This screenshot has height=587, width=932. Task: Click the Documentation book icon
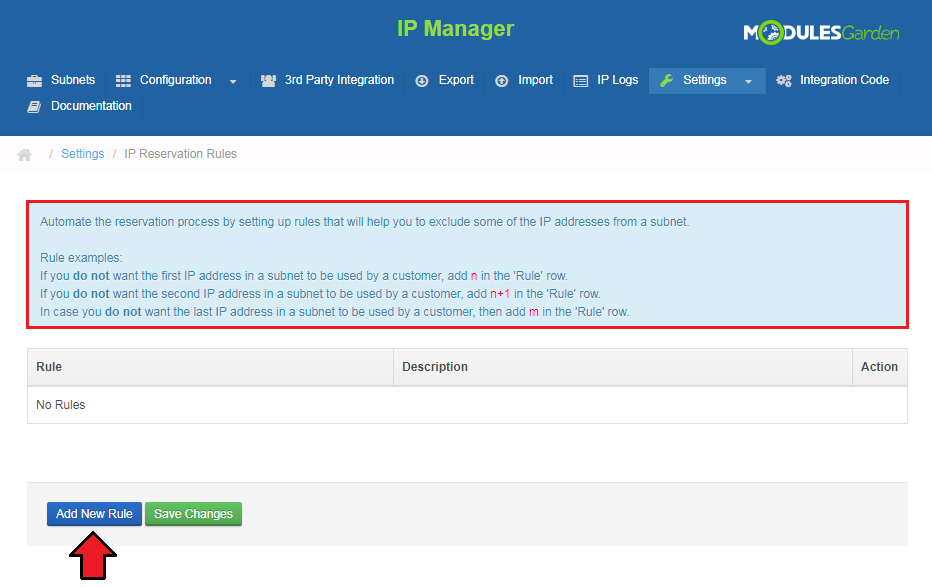tap(34, 107)
